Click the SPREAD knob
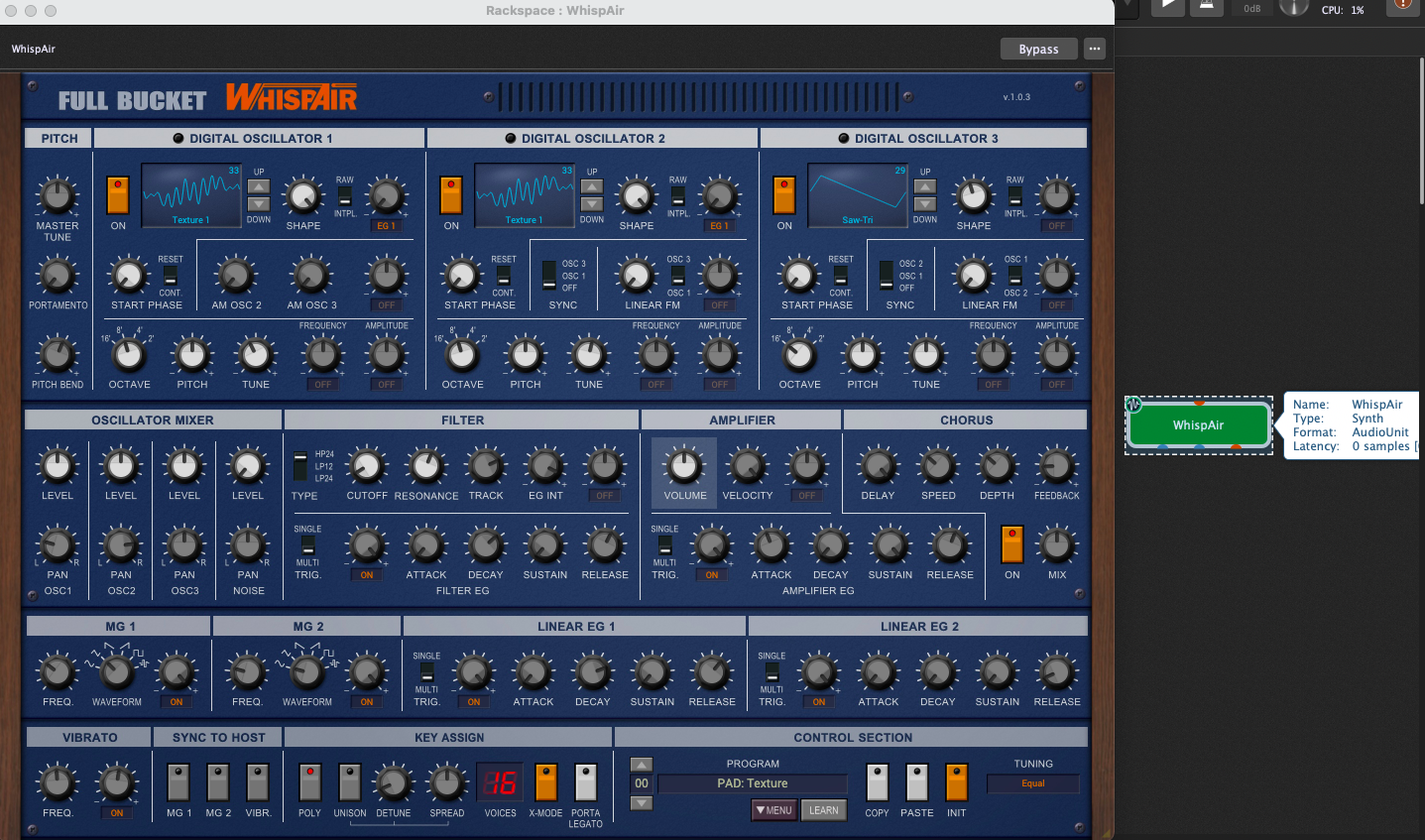 pyautogui.click(x=447, y=783)
